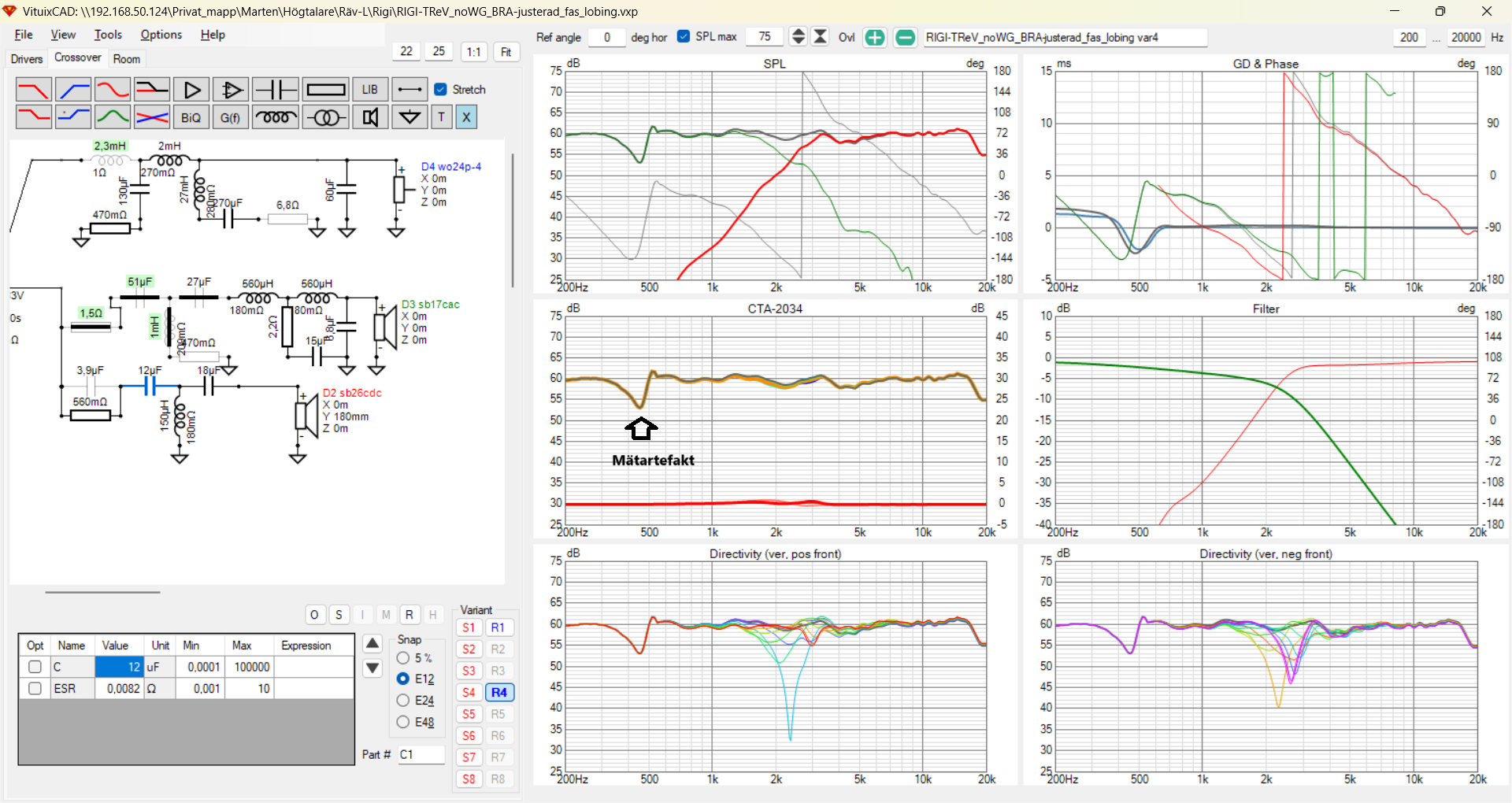Insert a BiQ biquad block

(191, 117)
